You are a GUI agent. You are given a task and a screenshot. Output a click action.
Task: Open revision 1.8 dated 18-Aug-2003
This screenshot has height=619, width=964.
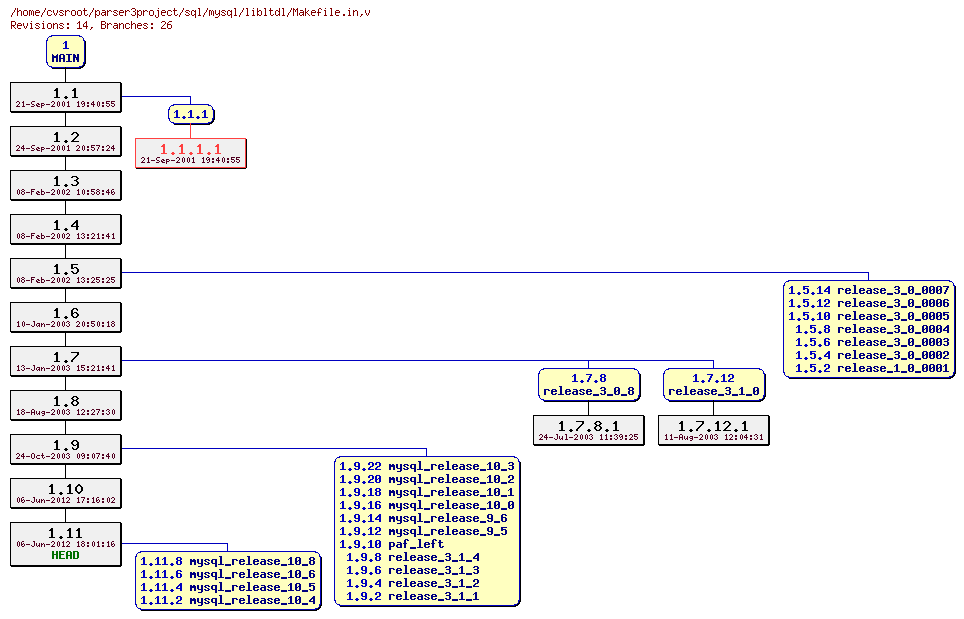click(66, 405)
